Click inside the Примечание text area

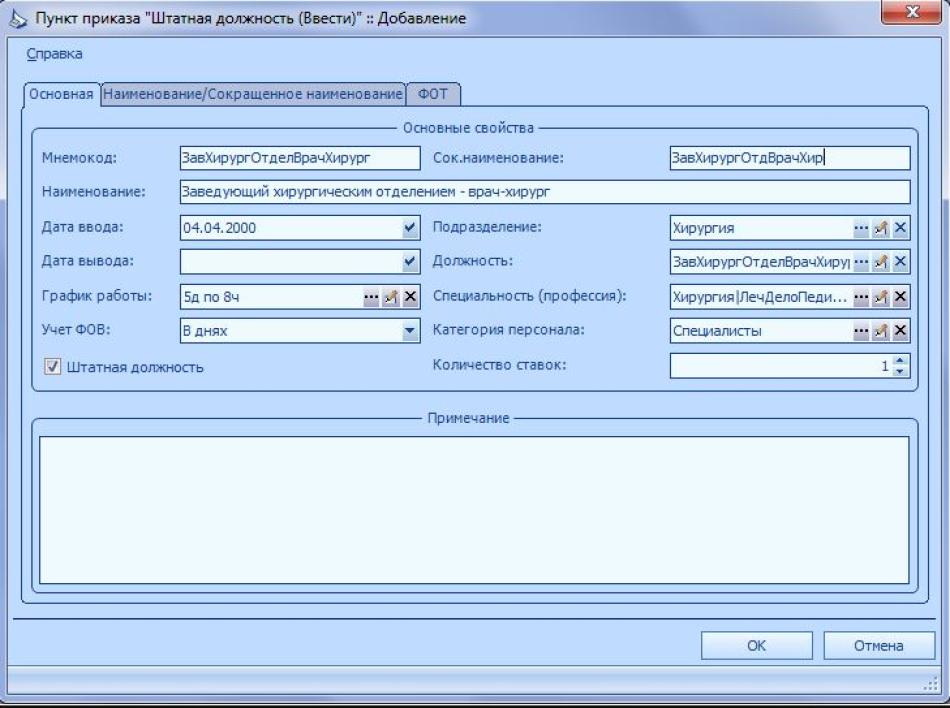pyautogui.click(x=474, y=510)
